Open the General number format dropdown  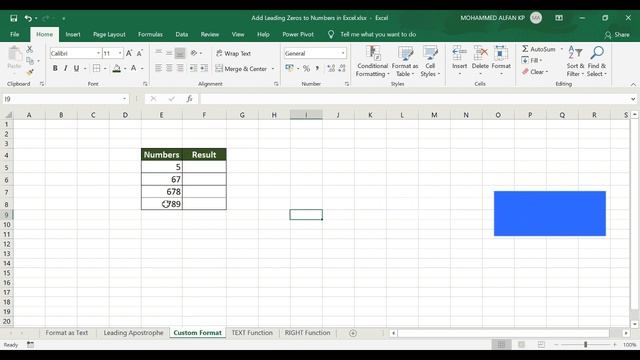(x=343, y=53)
